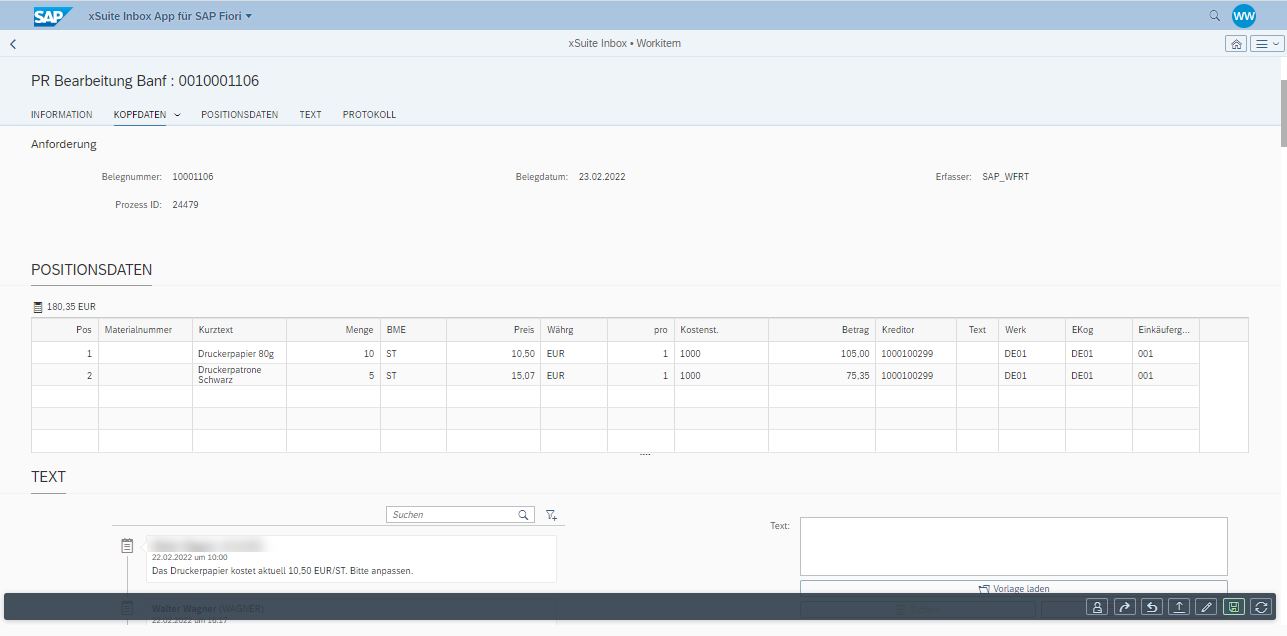
Task: Select the forward-workitem arrow icon in bottom toolbar
Action: (x=1124, y=606)
